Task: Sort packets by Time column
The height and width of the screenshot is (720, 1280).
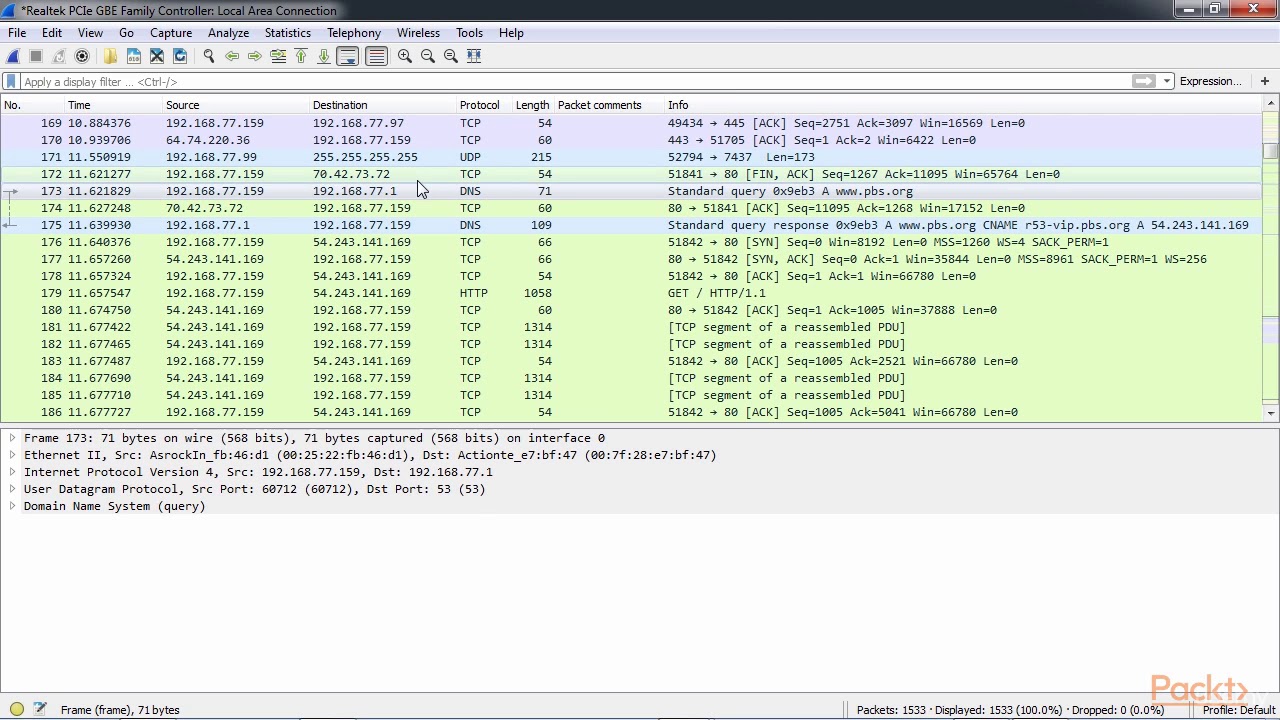Action: pos(113,105)
